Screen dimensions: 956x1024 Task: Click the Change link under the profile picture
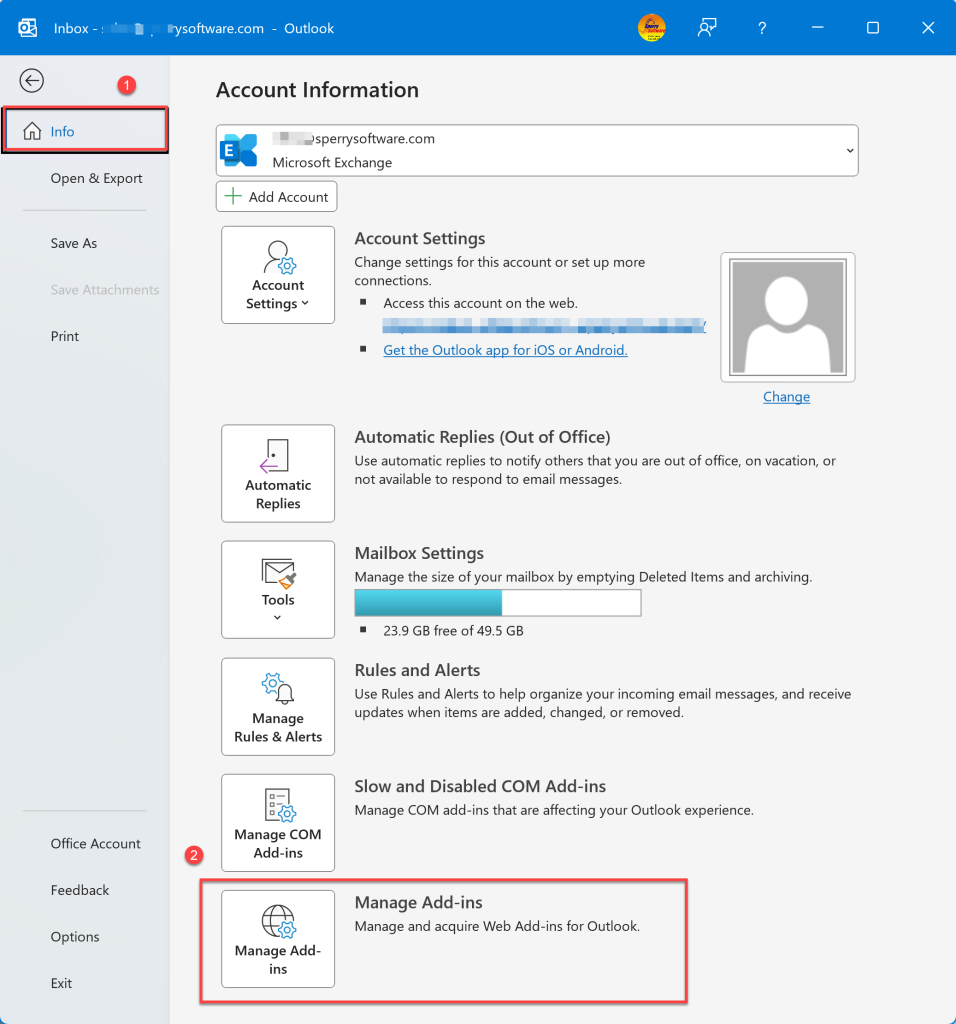pyautogui.click(x=786, y=396)
